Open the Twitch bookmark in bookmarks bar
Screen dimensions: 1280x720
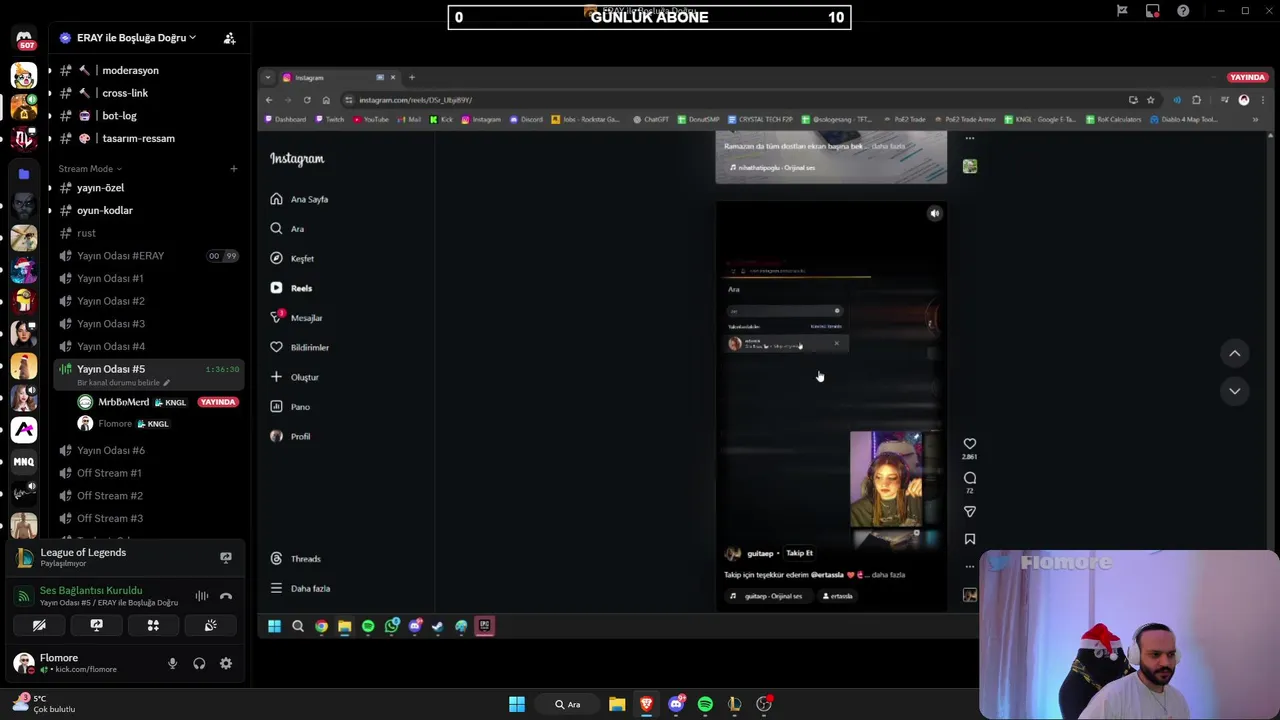pos(329,119)
